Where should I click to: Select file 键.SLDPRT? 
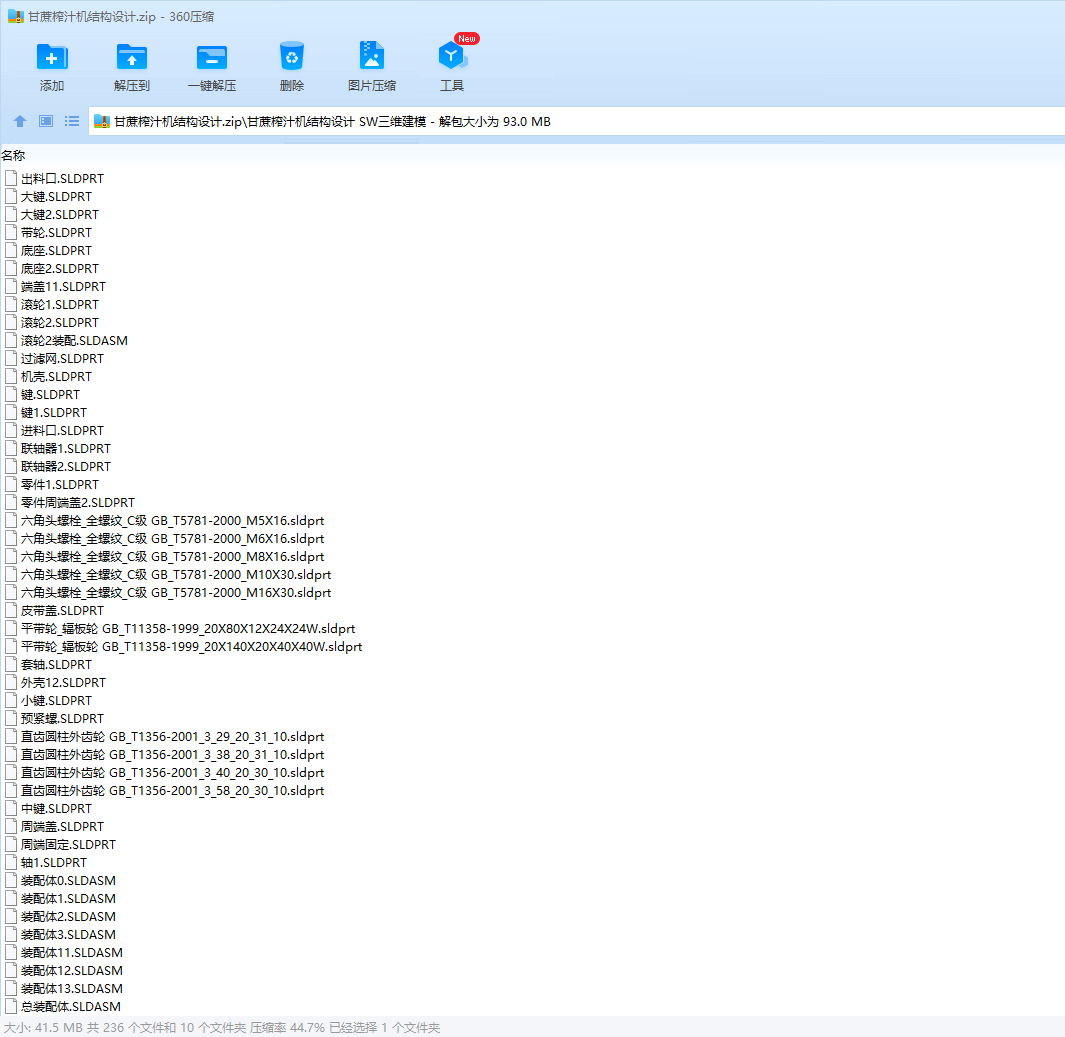tap(50, 395)
